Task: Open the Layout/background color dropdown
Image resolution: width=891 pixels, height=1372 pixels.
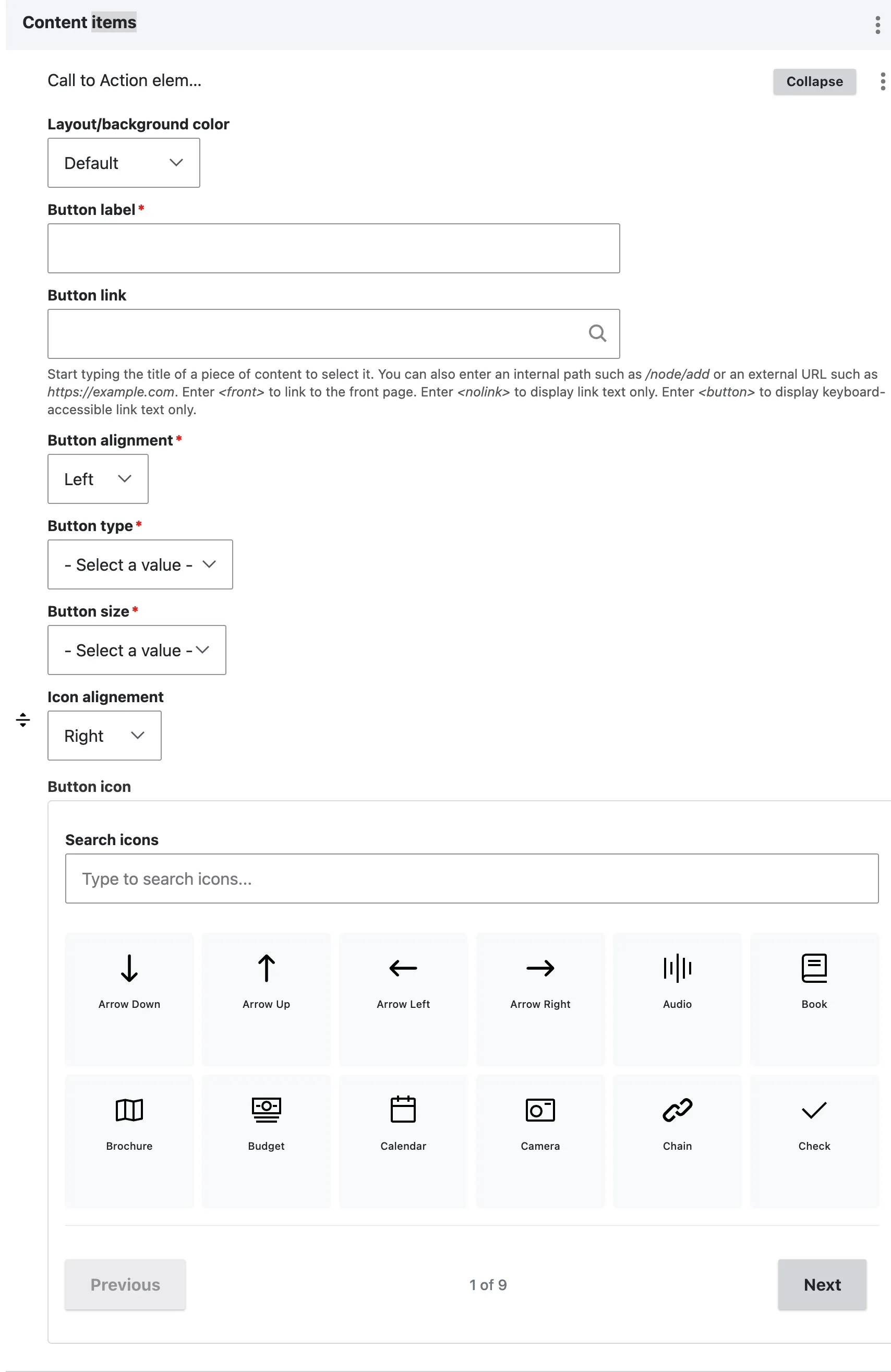Action: tap(124, 163)
